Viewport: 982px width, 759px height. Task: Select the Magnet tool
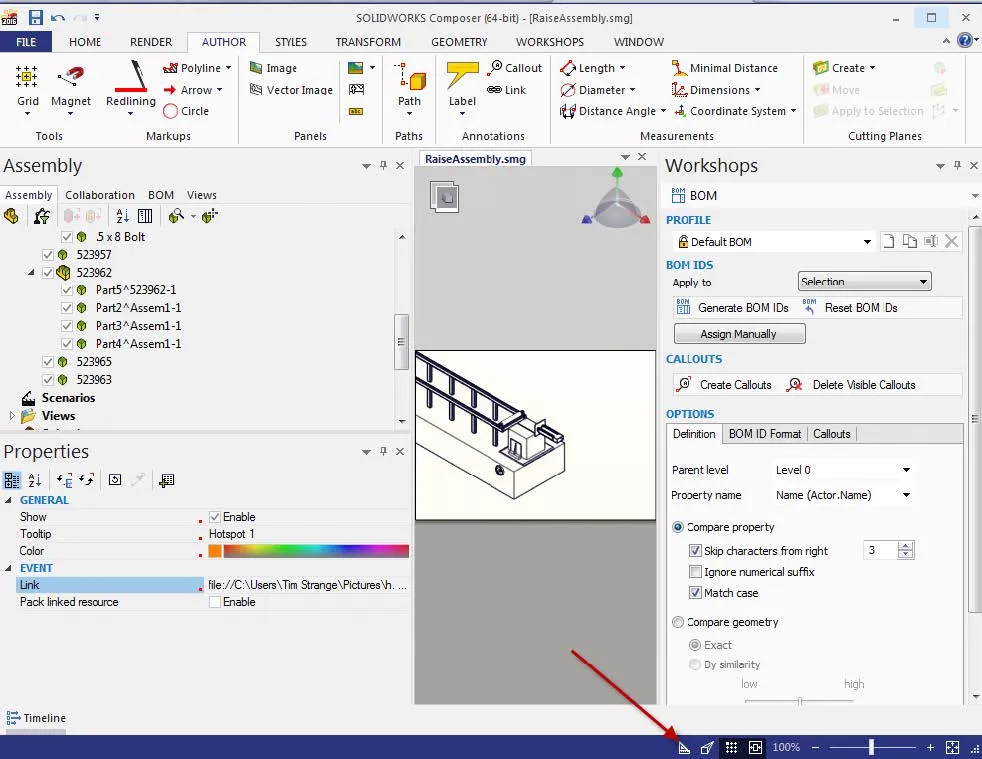click(x=71, y=86)
